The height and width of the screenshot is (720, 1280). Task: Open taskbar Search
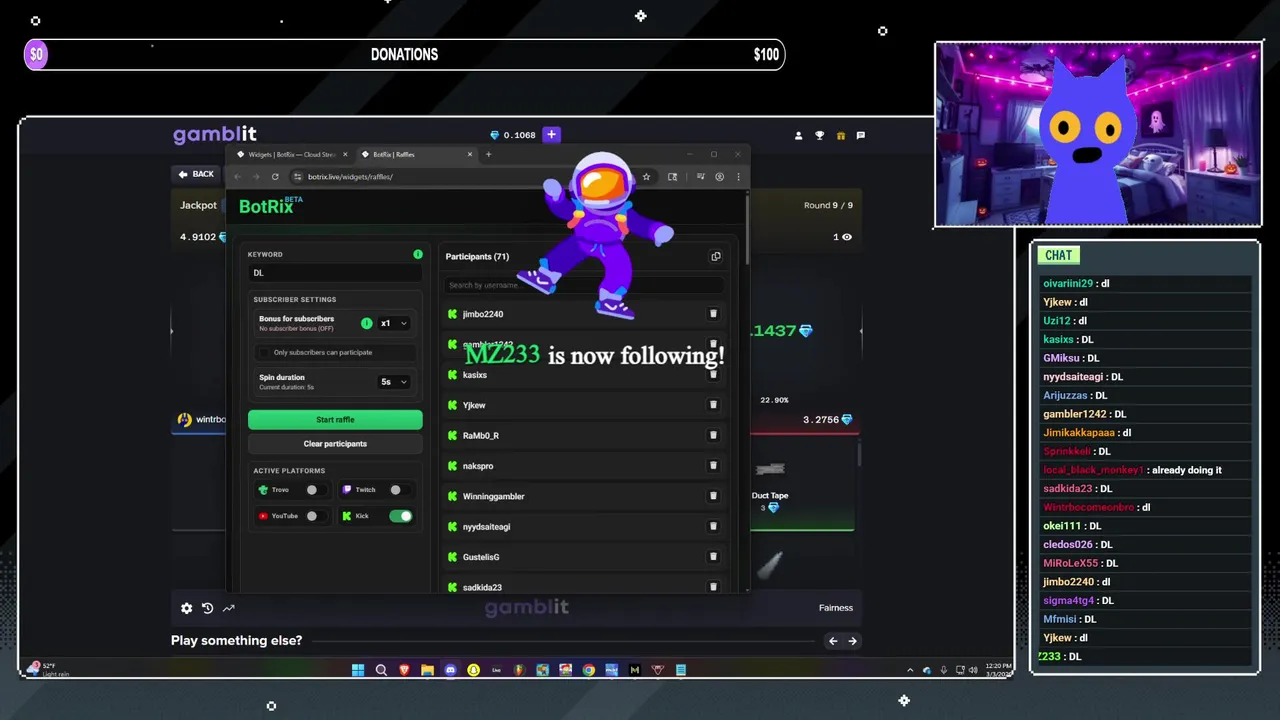tap(381, 670)
